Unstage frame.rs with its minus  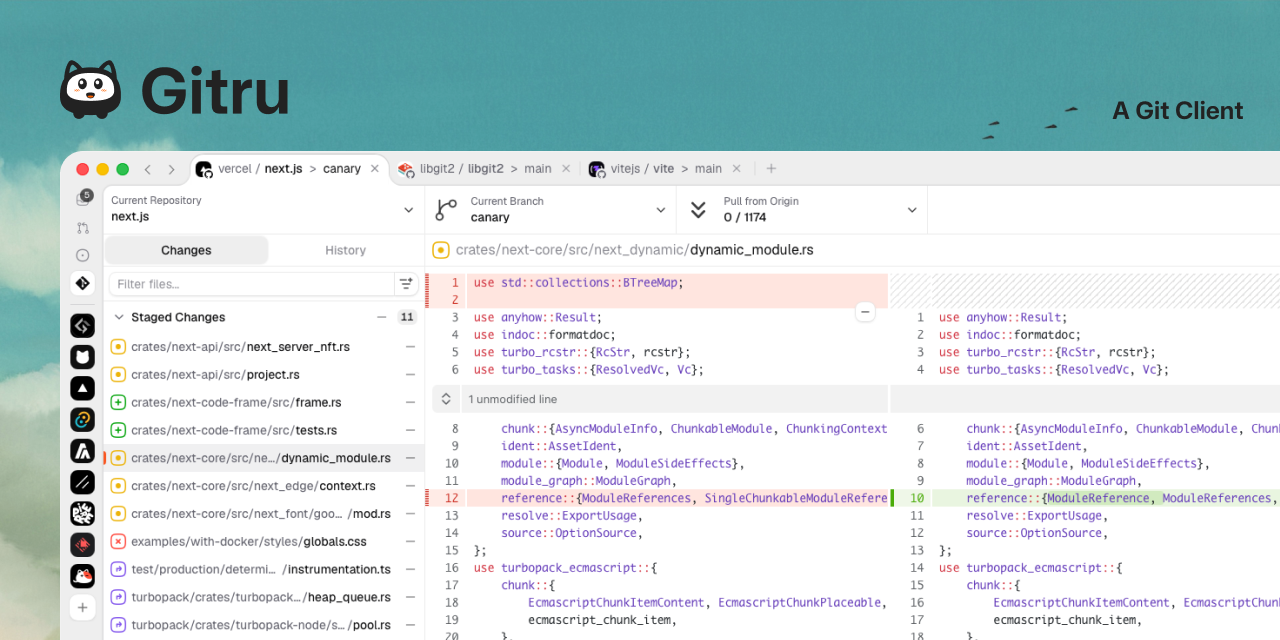[x=410, y=402]
